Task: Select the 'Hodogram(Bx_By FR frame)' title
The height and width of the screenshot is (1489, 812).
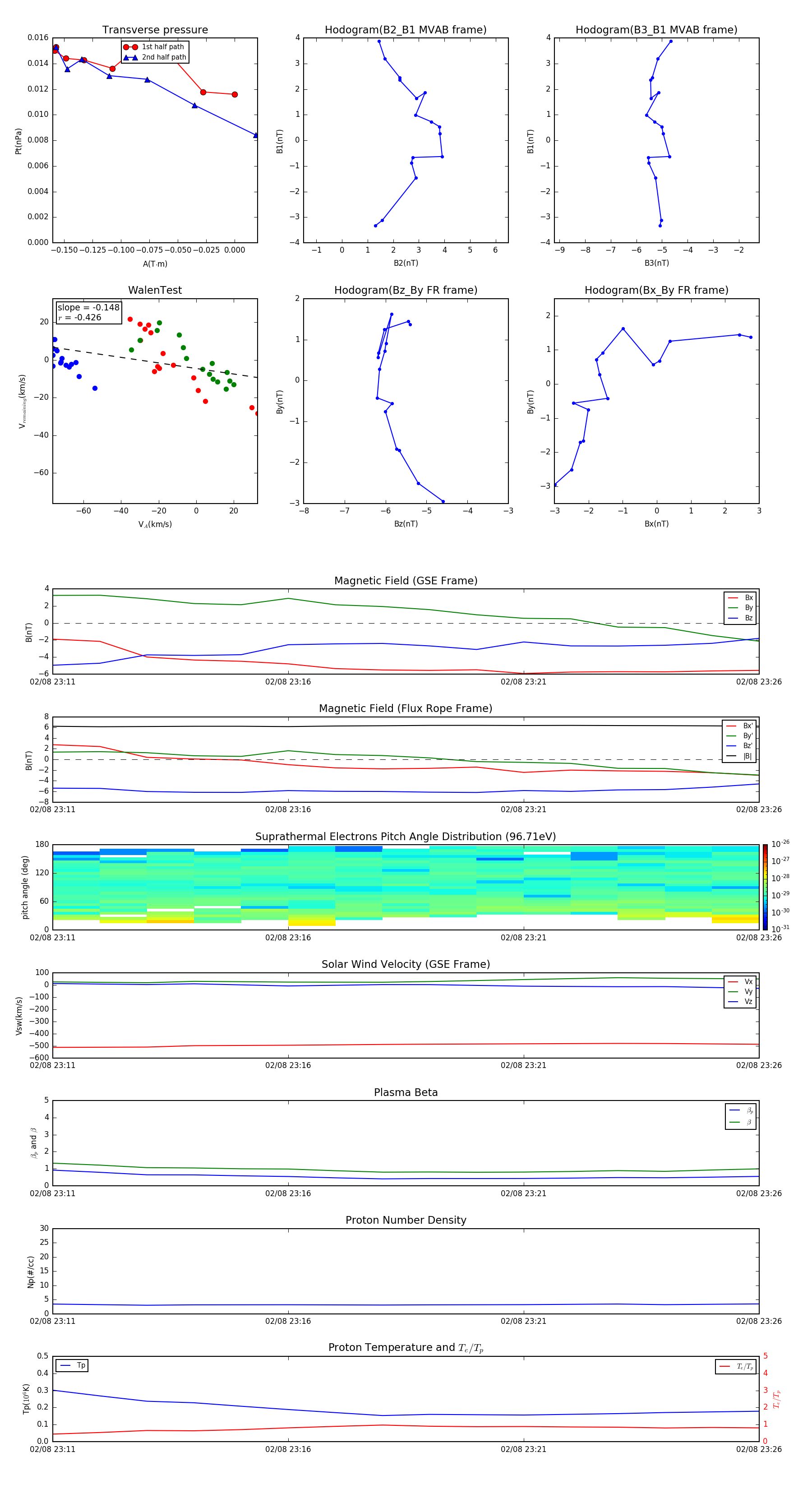Action: 656,290
